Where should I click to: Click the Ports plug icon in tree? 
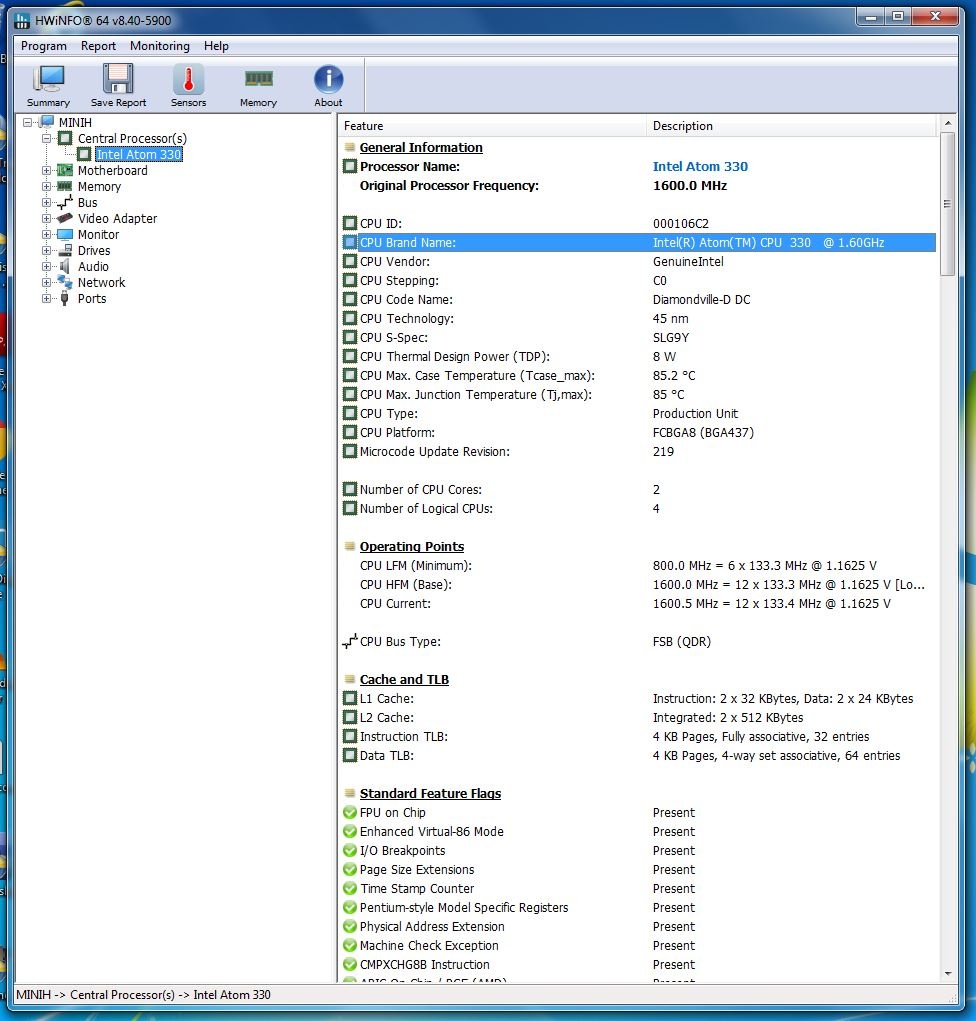coord(64,298)
